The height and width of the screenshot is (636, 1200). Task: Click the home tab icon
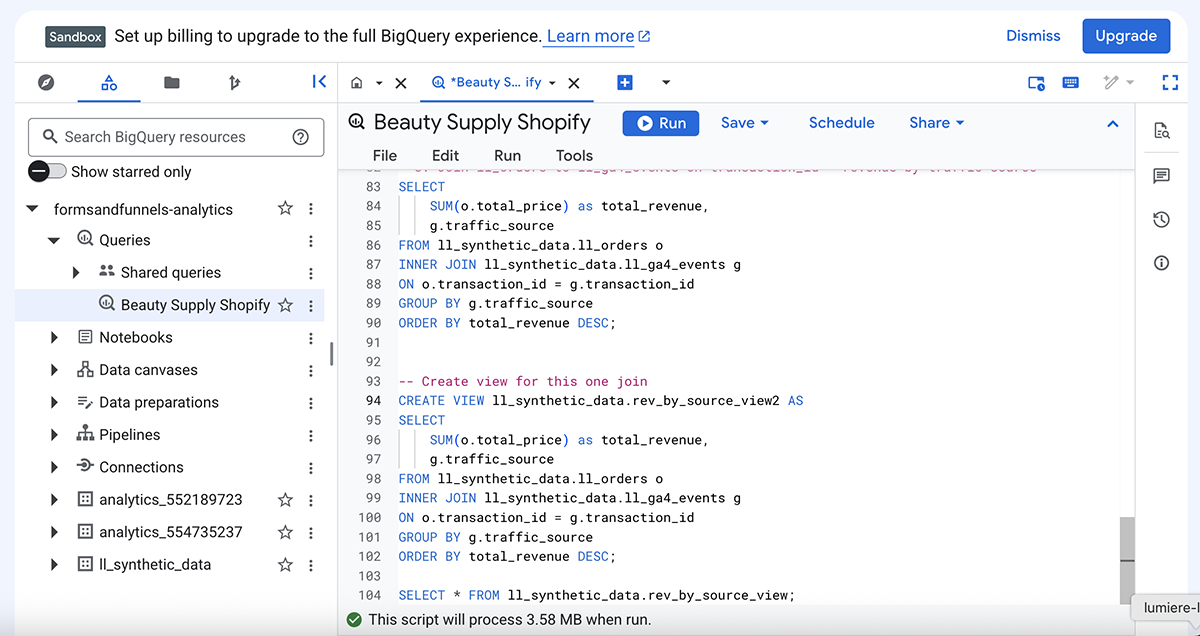point(356,83)
